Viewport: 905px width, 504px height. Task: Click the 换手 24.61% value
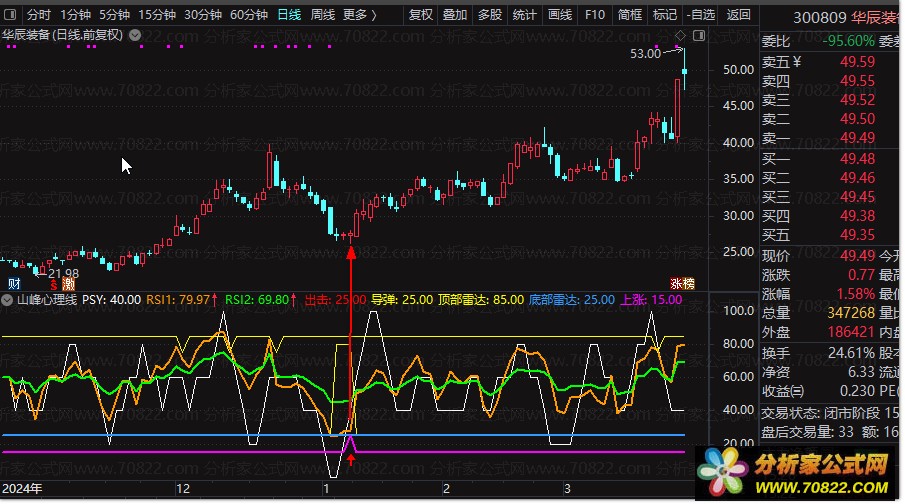coord(851,353)
